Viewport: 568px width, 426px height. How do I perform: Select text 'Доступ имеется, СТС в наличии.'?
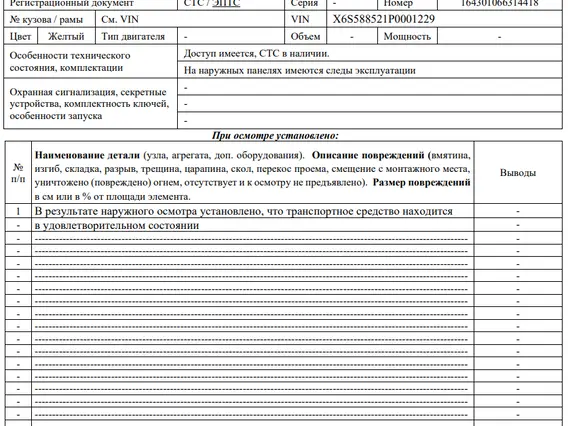coord(256,54)
